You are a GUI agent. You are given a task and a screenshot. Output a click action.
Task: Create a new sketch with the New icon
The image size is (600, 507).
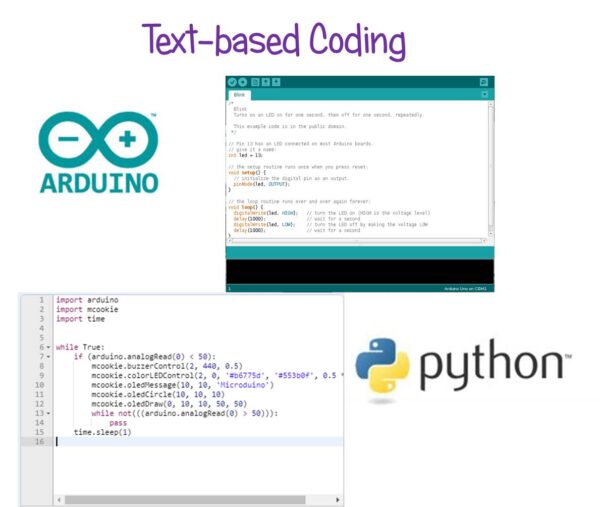click(x=255, y=82)
